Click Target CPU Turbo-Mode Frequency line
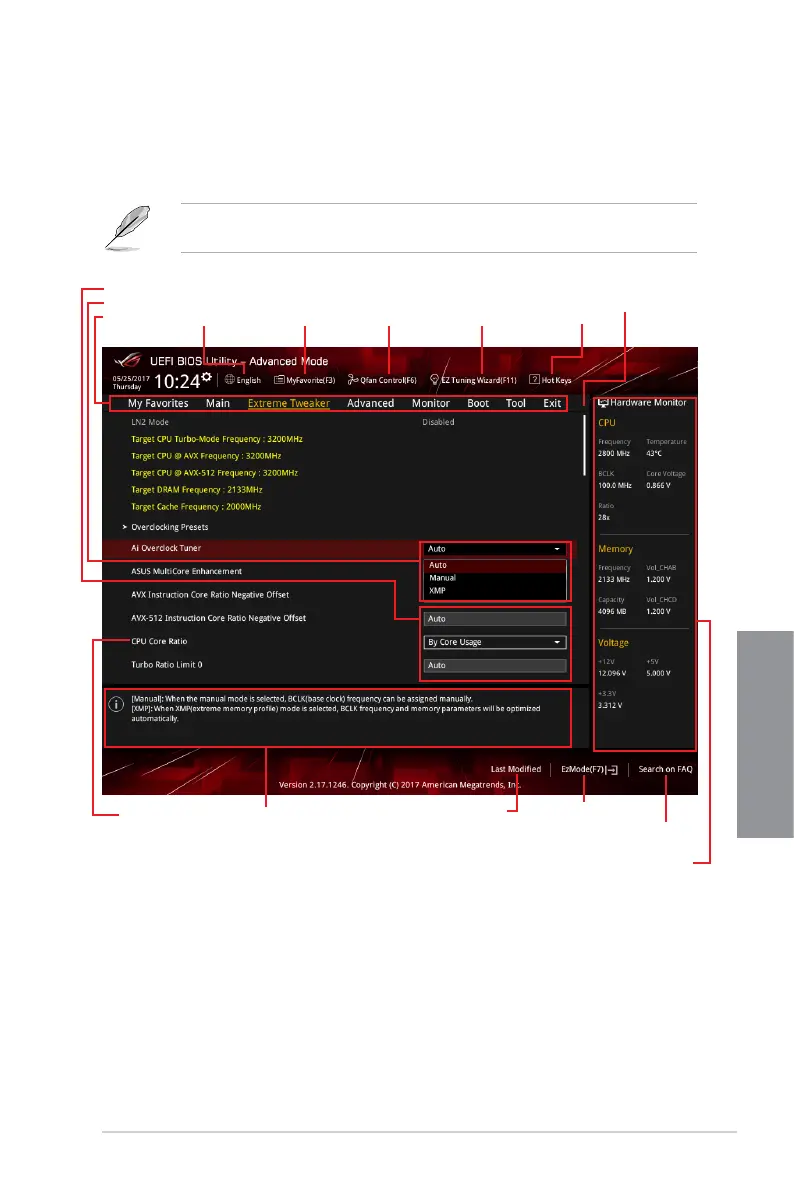The height and width of the screenshot is (1196, 794). click(x=217, y=439)
